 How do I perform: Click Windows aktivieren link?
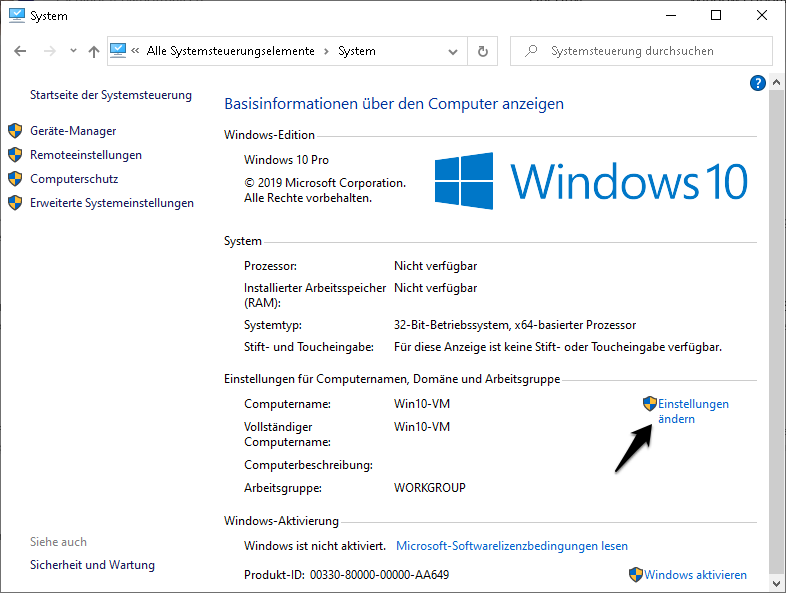695,575
